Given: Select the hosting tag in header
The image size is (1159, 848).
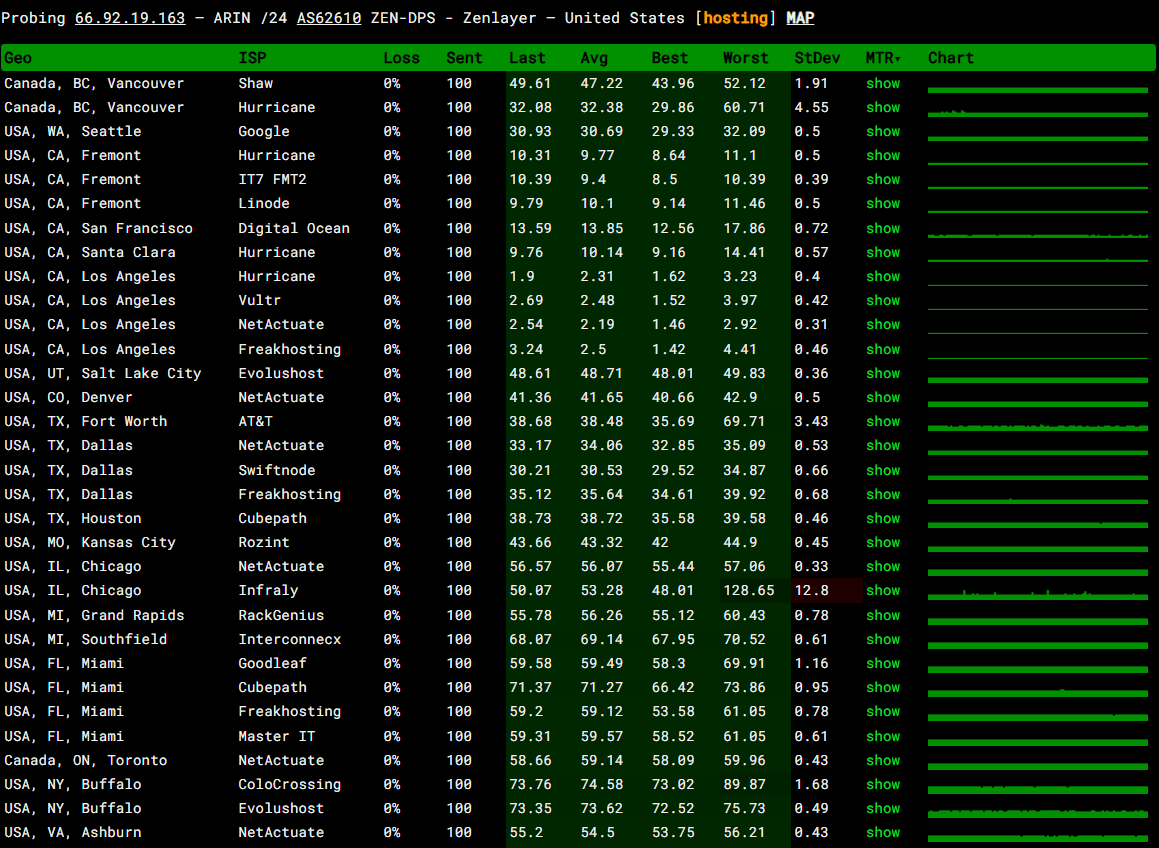Looking at the screenshot, I should click(x=735, y=18).
